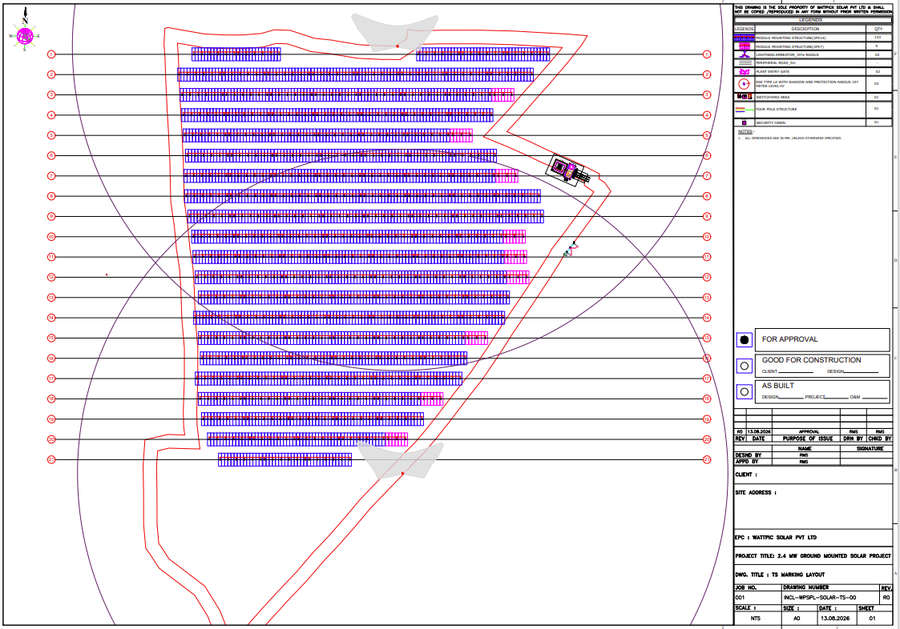The image size is (900, 629).
Task: Click the plant entry gate legend symbol
Action: coord(744,72)
